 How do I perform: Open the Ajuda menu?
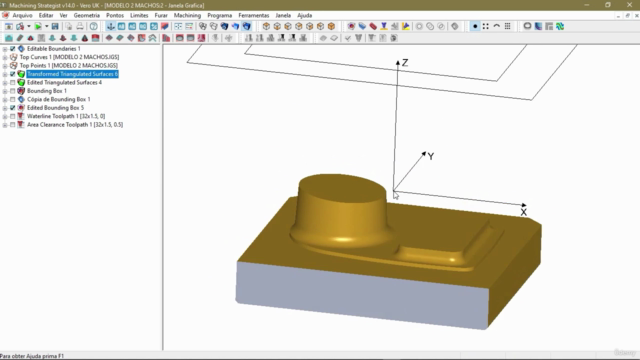304,16
